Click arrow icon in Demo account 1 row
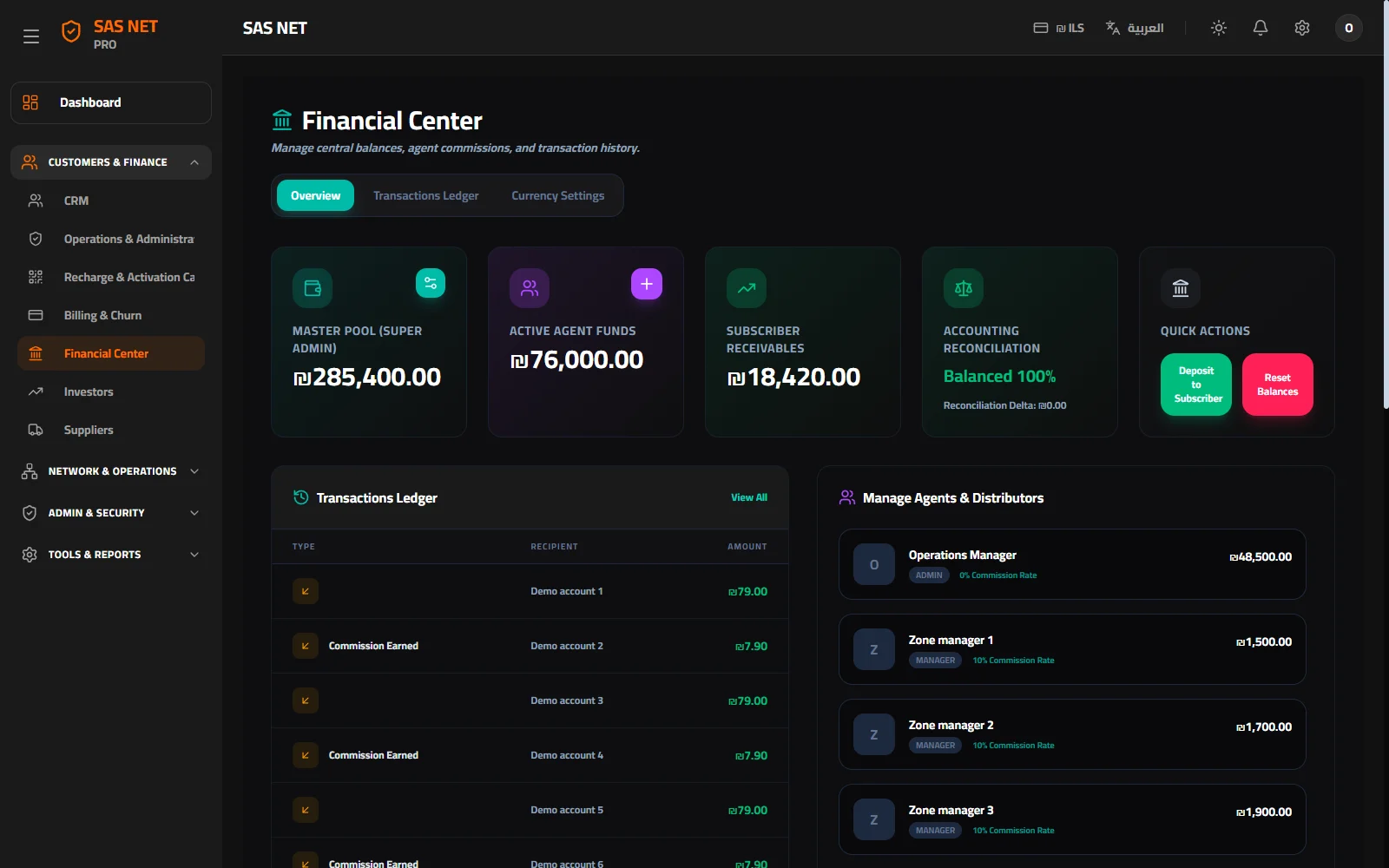 coord(306,591)
